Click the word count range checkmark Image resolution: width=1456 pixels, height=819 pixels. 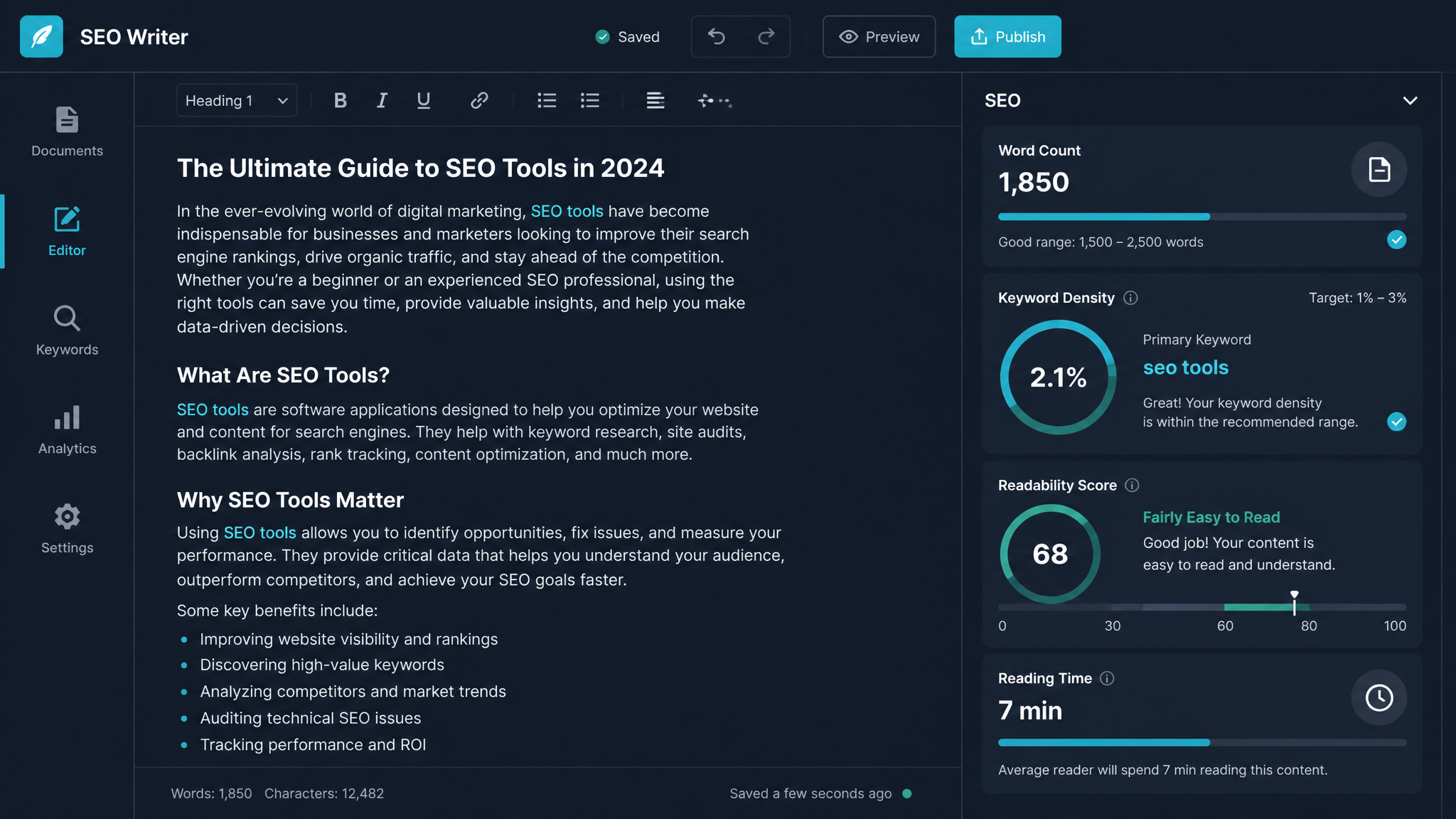pos(1396,240)
